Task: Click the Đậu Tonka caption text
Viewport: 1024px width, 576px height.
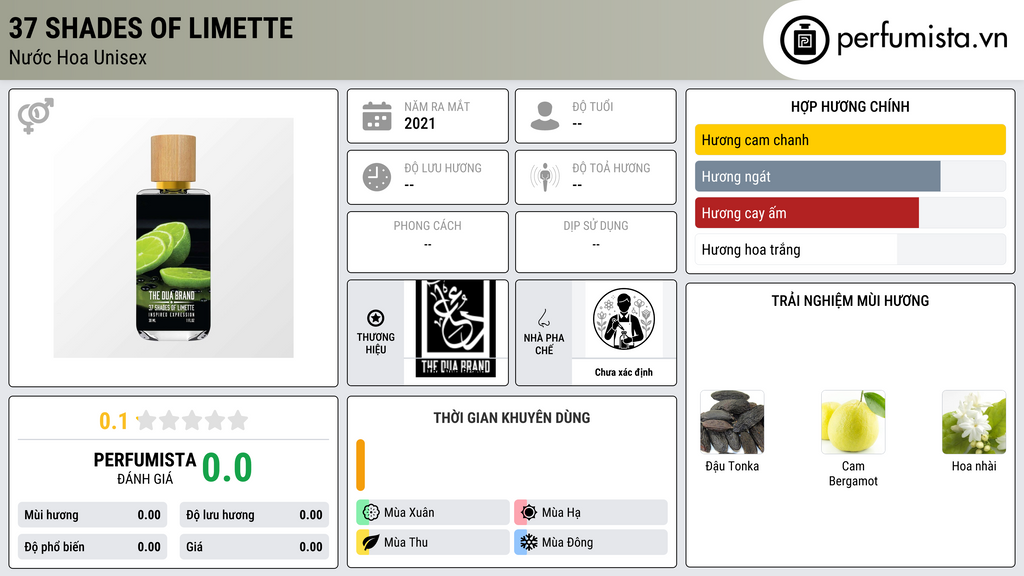Action: point(732,466)
